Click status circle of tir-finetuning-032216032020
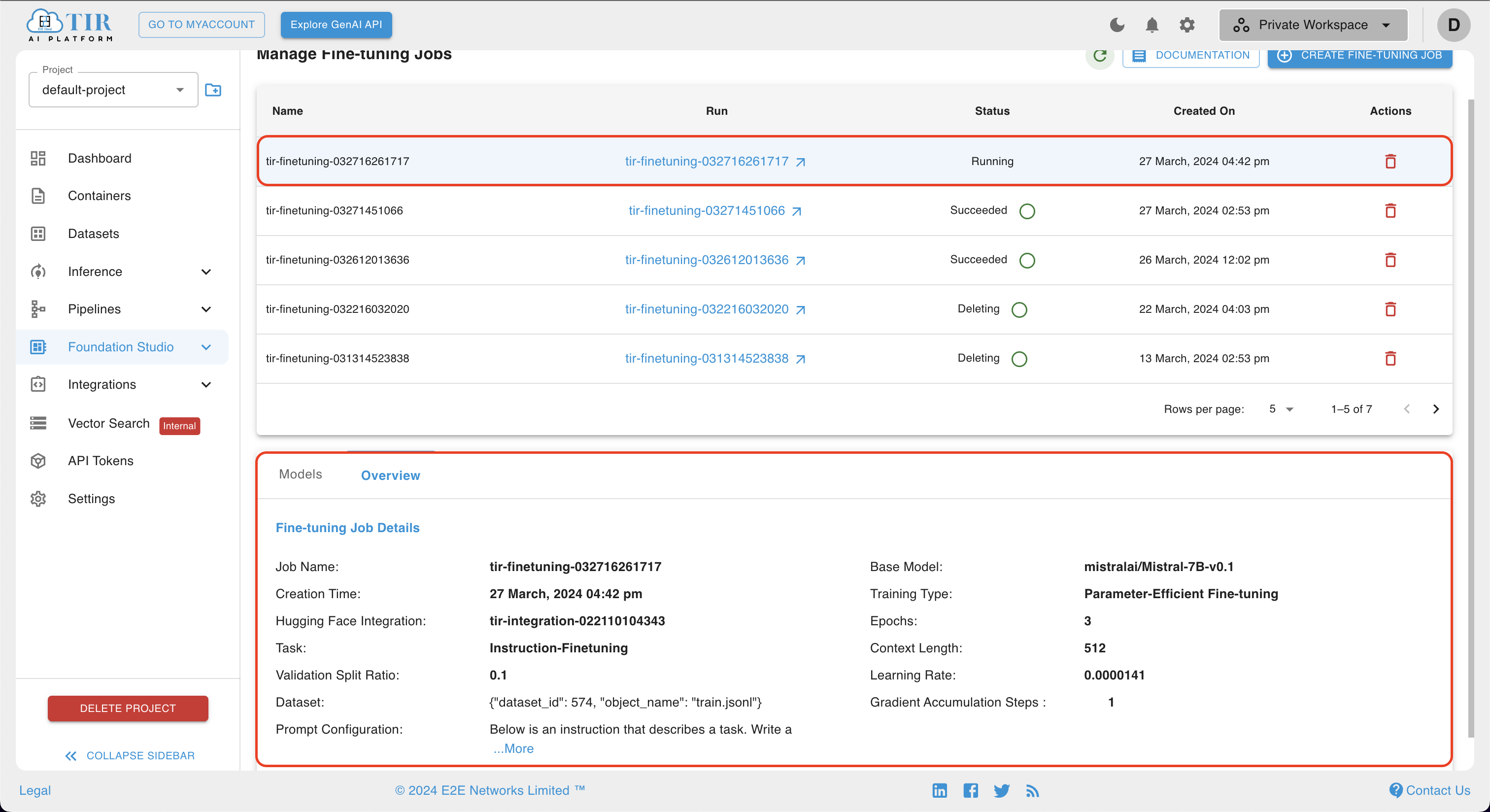The height and width of the screenshot is (812, 1490). point(1019,309)
